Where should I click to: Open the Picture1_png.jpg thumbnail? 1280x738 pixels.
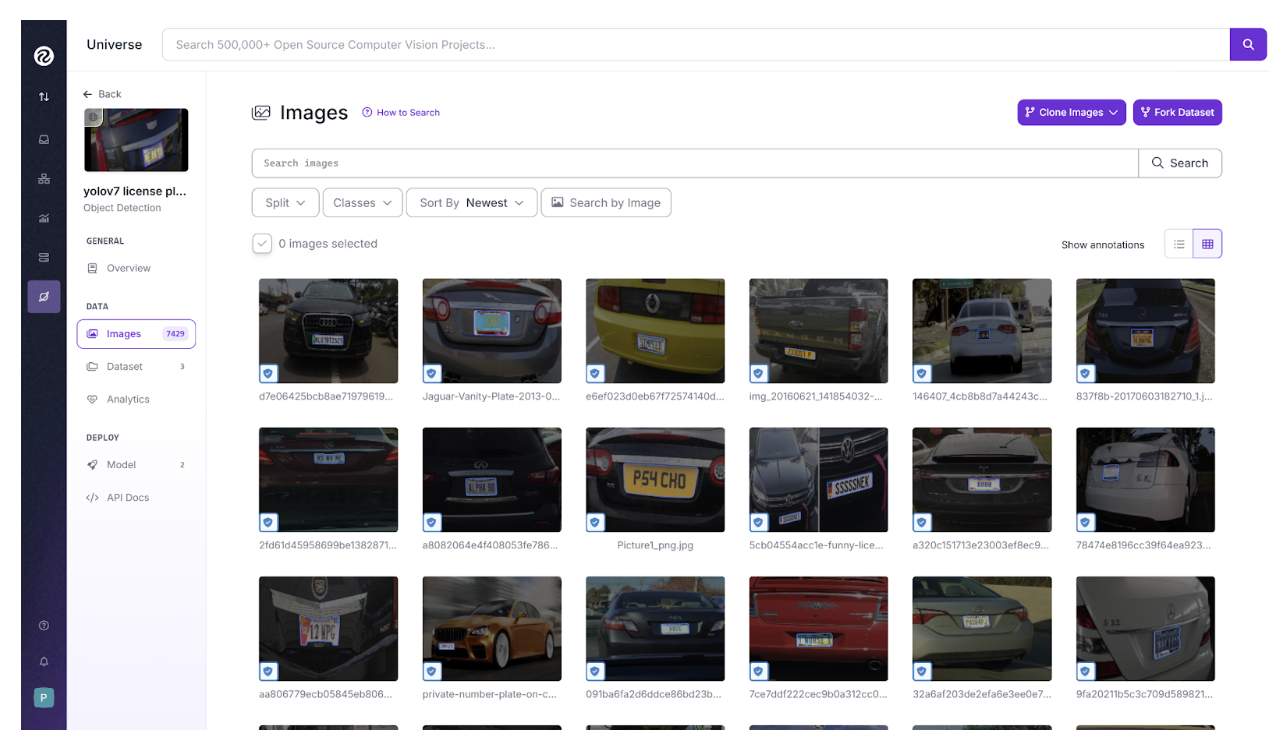pyautogui.click(x=655, y=480)
